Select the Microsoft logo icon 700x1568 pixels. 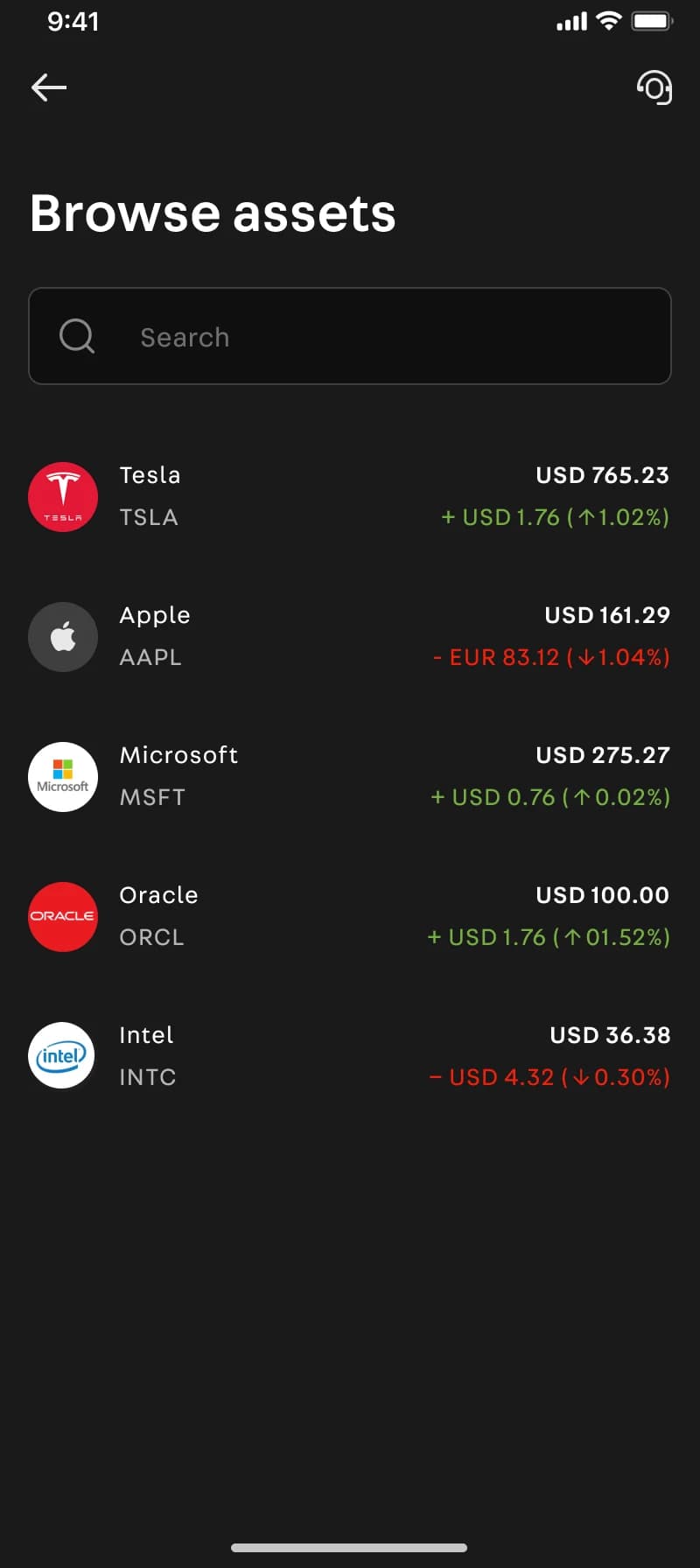63,777
